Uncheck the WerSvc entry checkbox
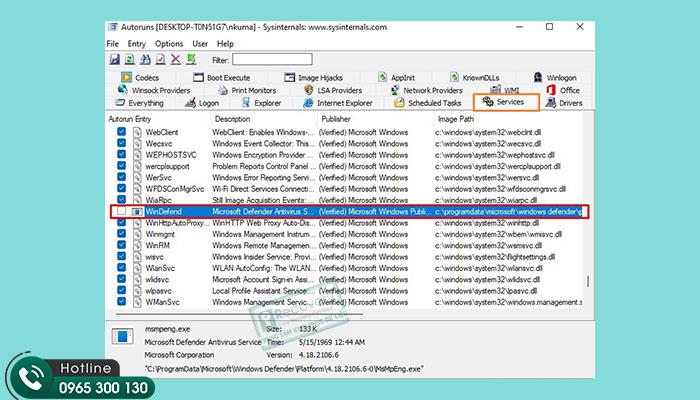This screenshot has width=700, height=400. 121,177
